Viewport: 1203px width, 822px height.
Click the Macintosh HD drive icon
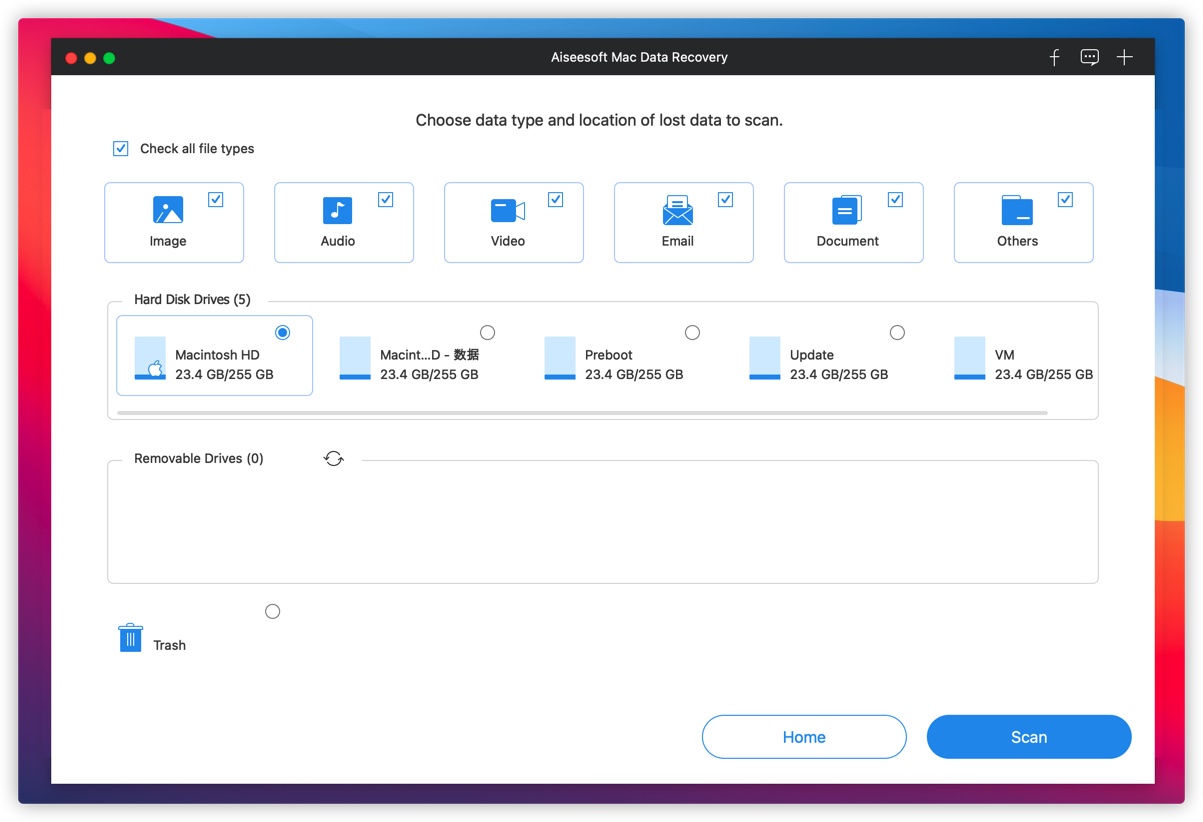150,358
